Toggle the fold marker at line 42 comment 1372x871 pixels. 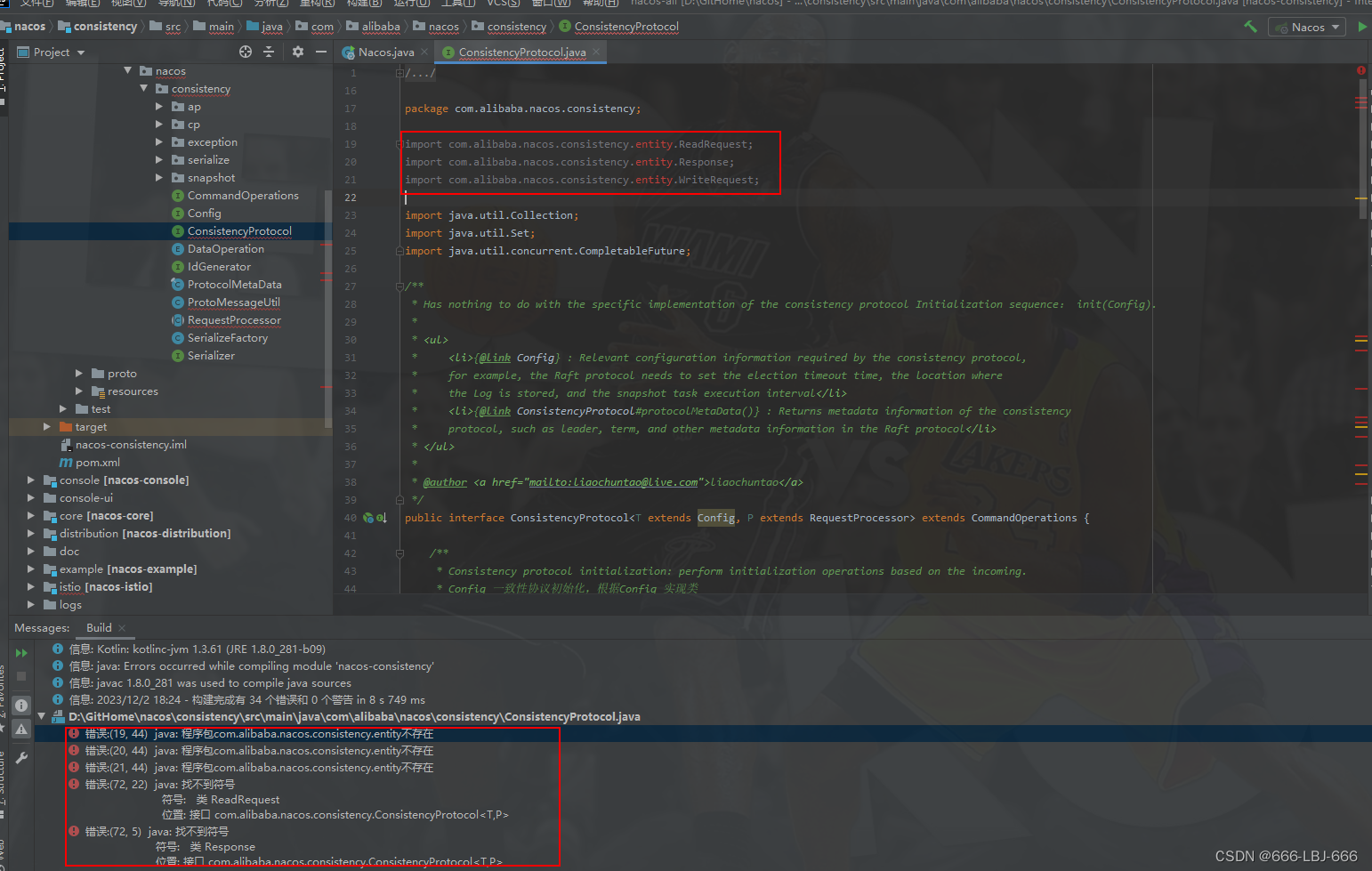tap(399, 552)
